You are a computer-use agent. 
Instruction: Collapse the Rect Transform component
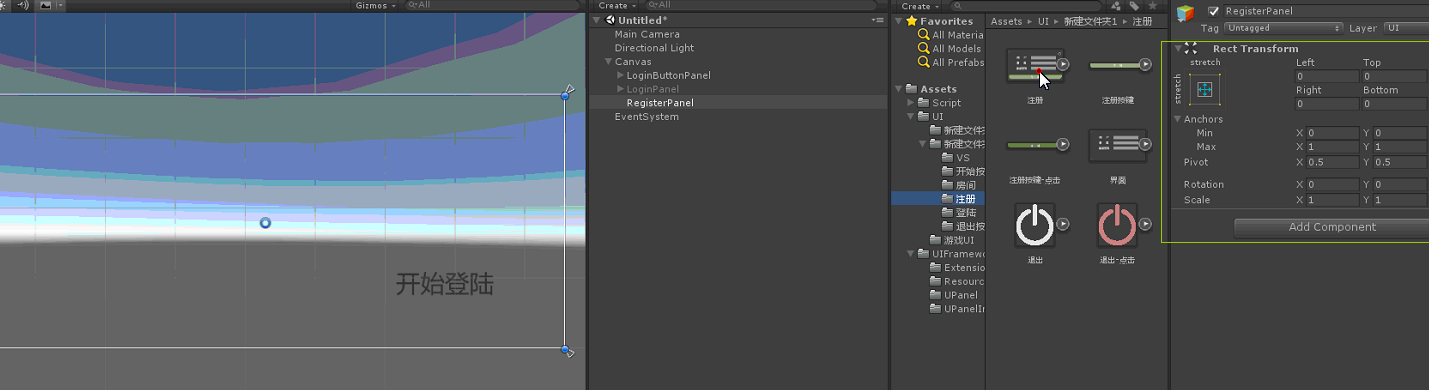point(1179,48)
